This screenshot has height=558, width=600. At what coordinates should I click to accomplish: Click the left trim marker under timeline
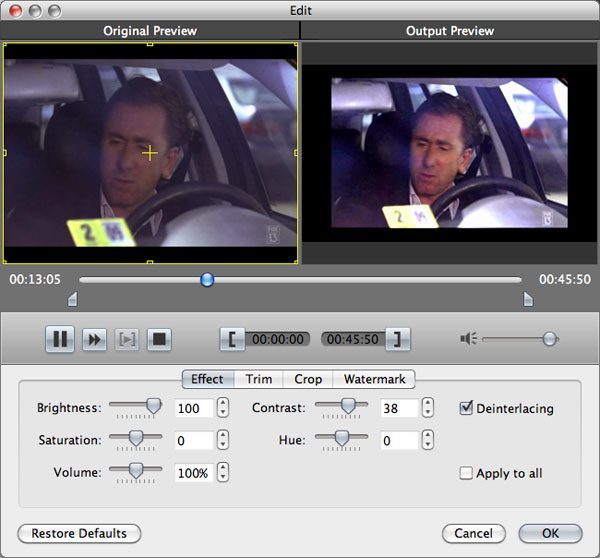point(71,300)
